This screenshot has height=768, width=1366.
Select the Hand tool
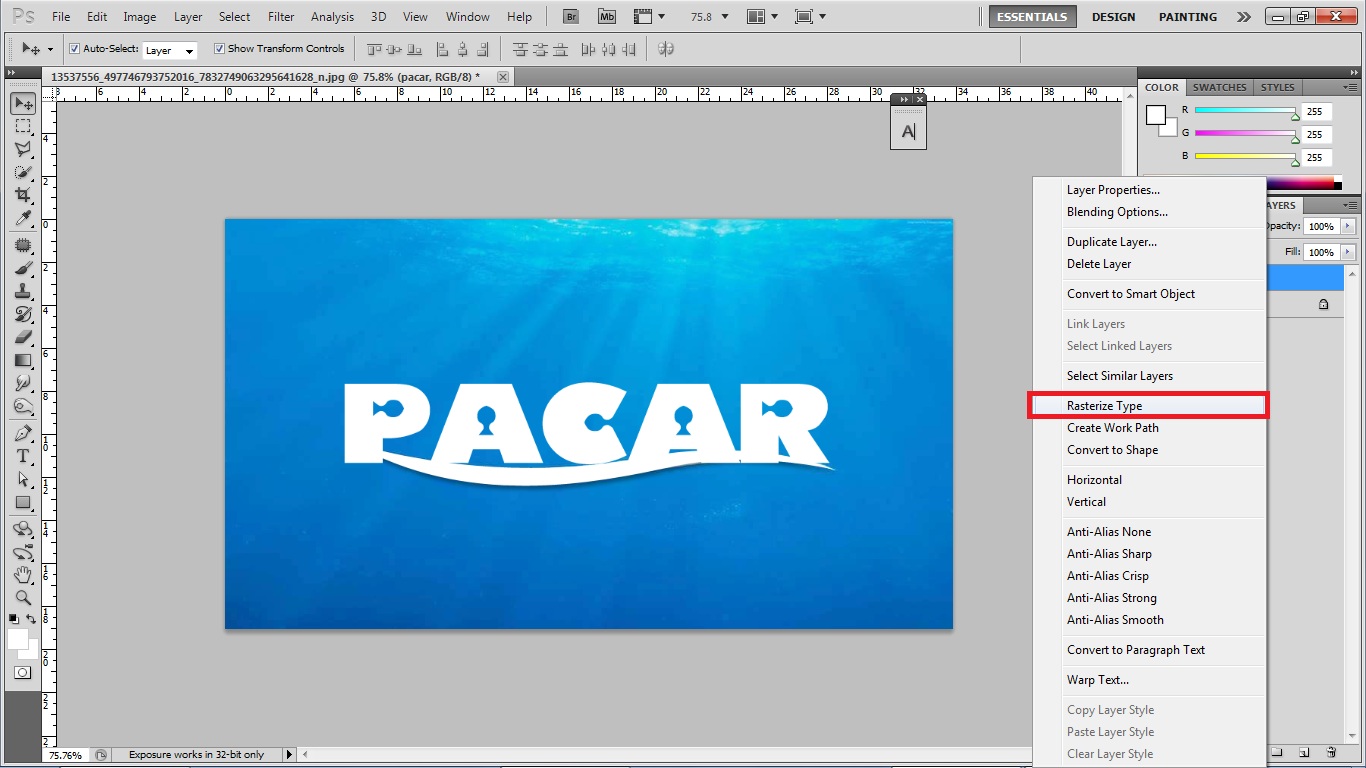(x=23, y=575)
